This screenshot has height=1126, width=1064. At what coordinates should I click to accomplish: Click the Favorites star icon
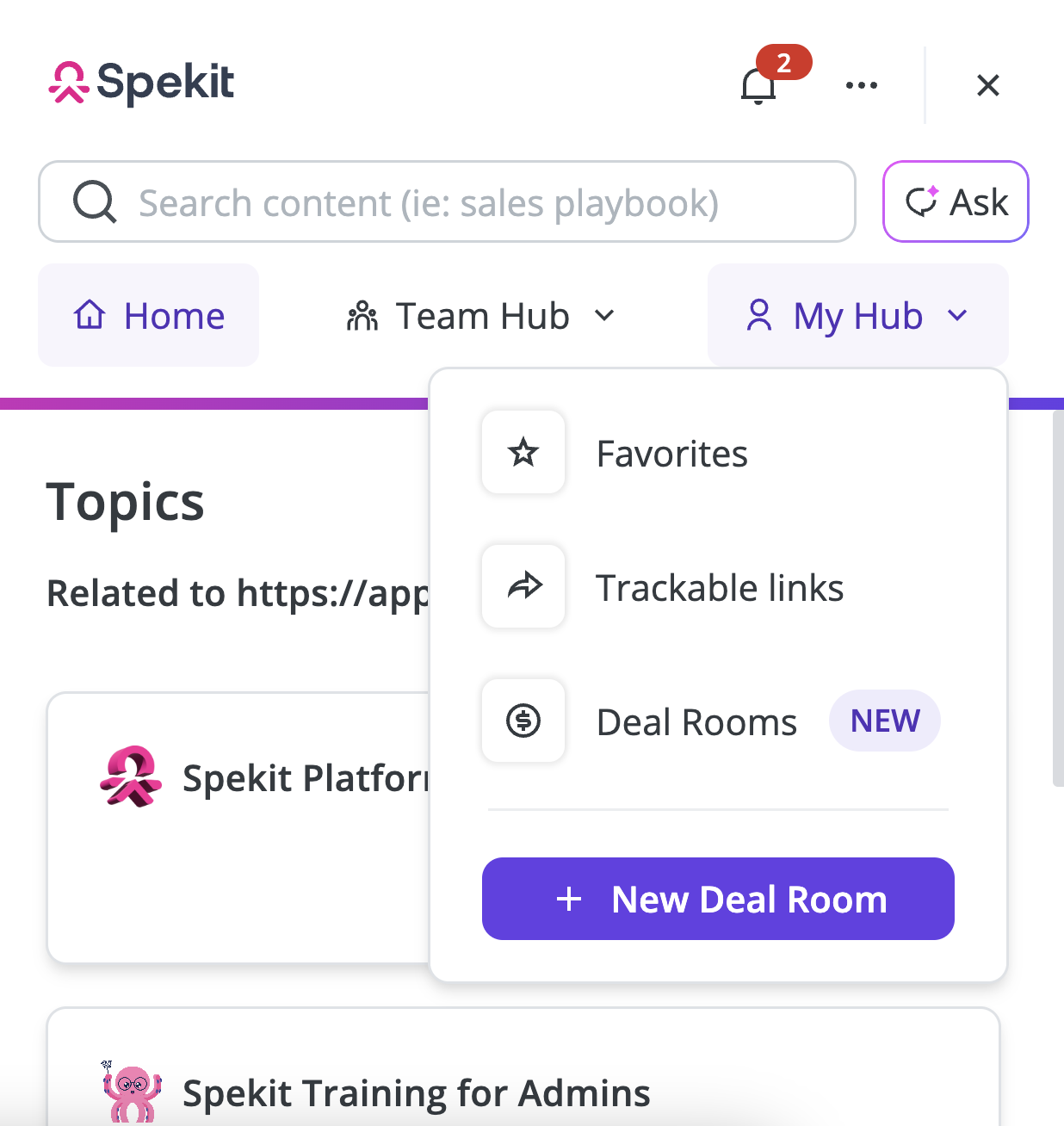(523, 452)
